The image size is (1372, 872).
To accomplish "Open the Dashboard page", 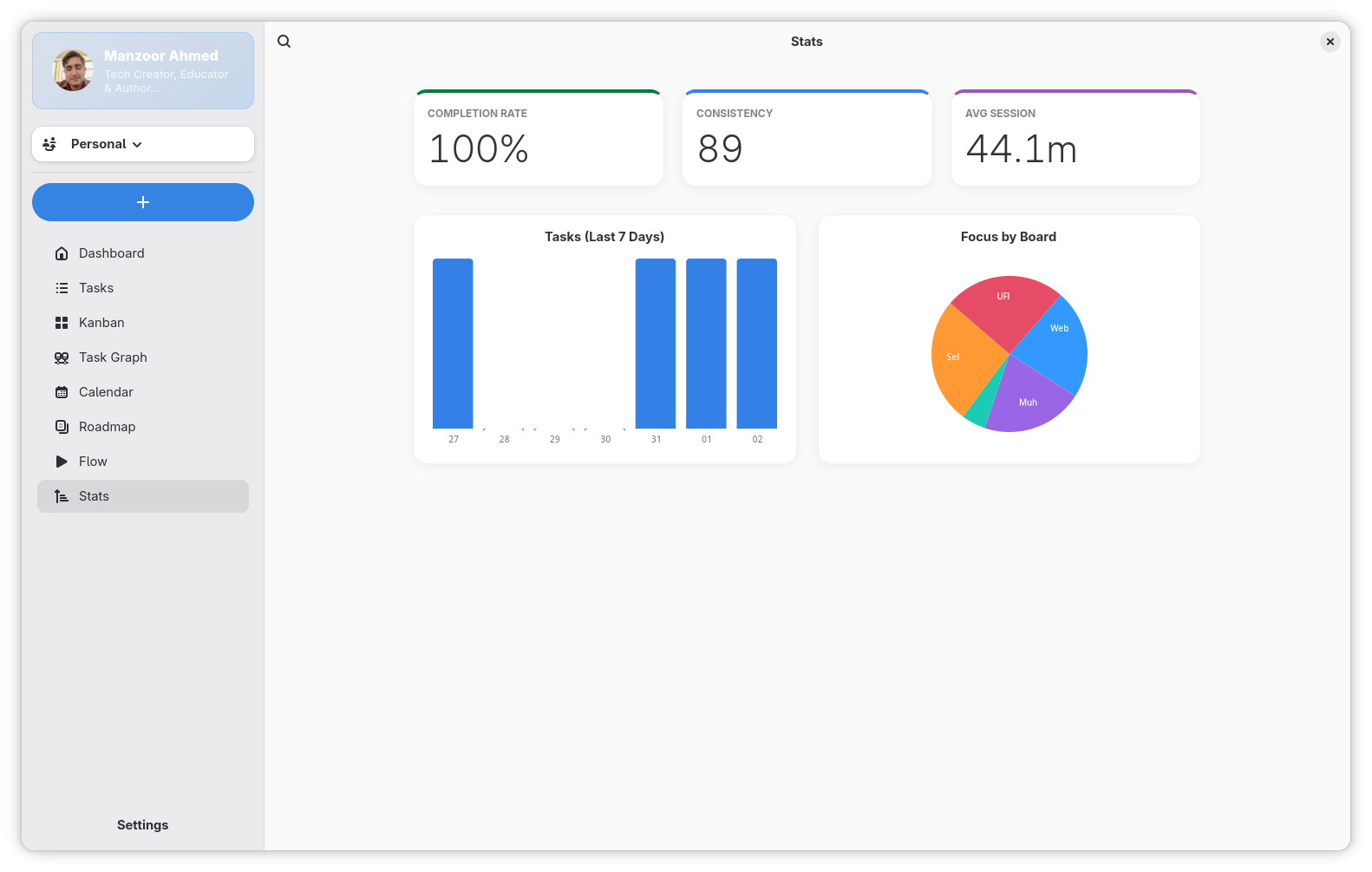I will [x=143, y=253].
